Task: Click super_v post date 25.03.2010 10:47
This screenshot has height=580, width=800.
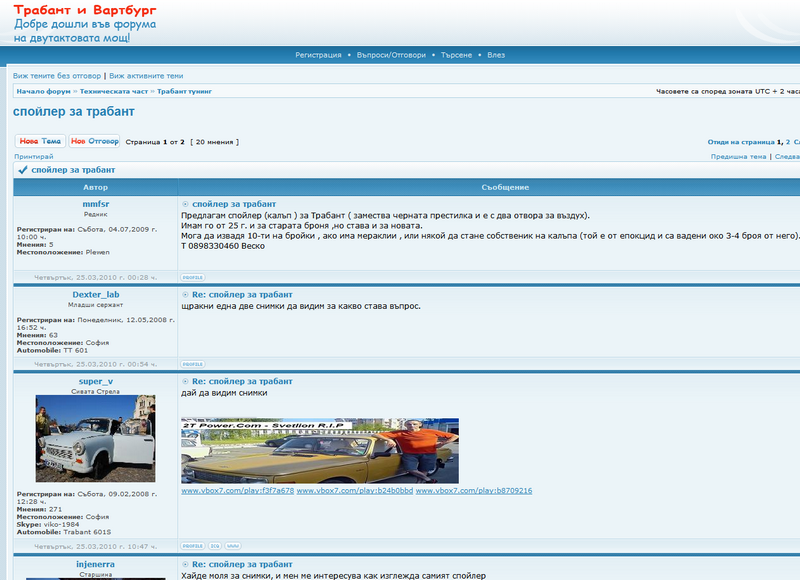Action: pyautogui.click(x=95, y=546)
